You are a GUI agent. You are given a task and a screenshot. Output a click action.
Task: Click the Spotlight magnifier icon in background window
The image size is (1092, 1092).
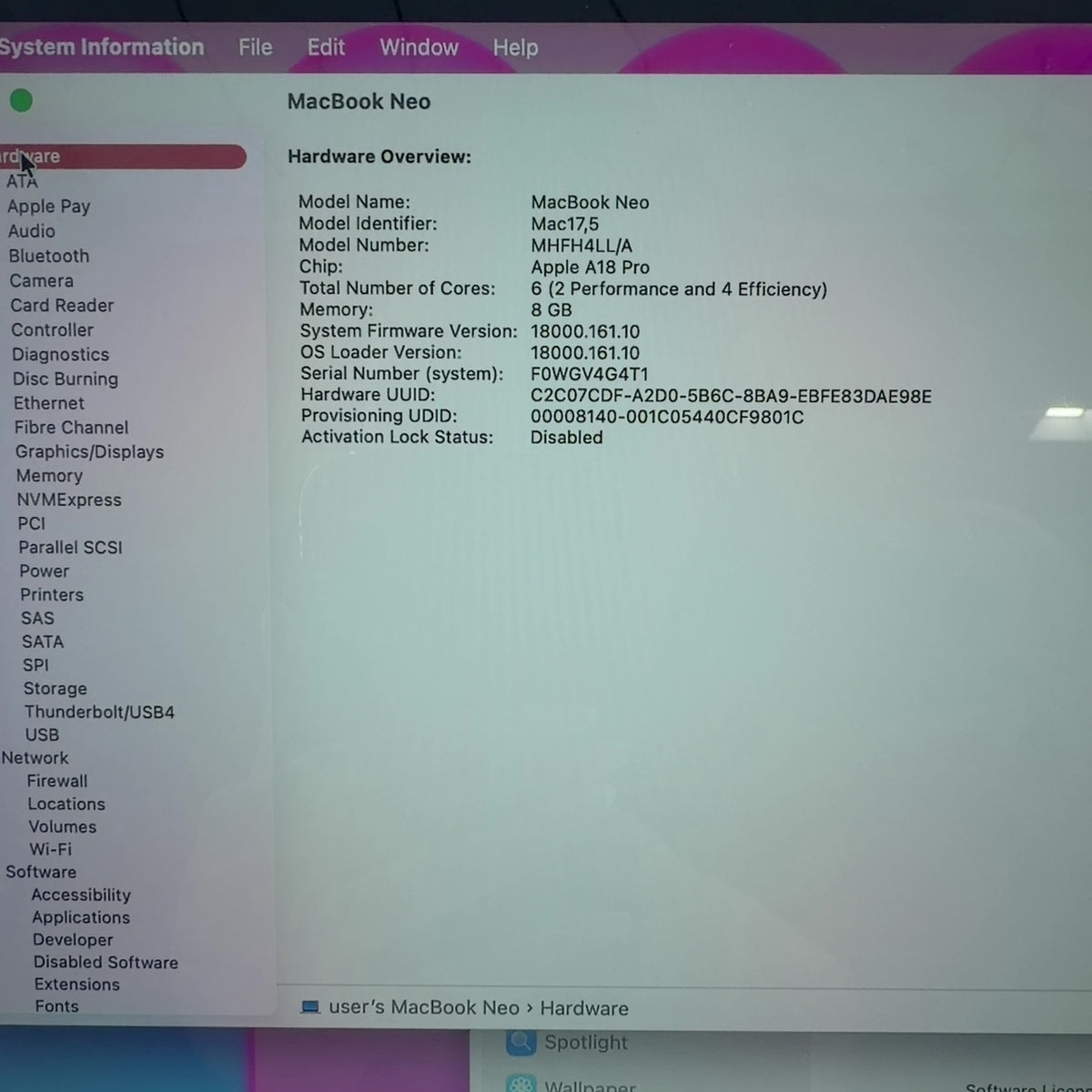point(521,1042)
